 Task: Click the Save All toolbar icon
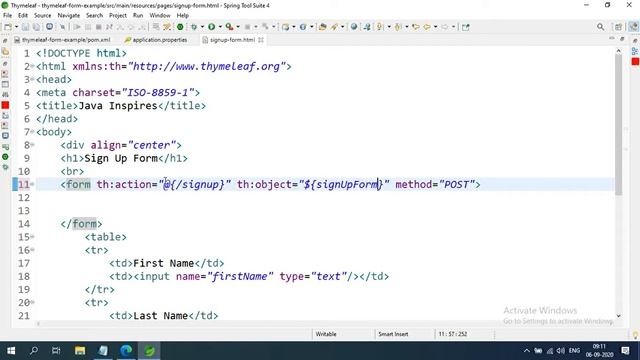click(x=36, y=27)
